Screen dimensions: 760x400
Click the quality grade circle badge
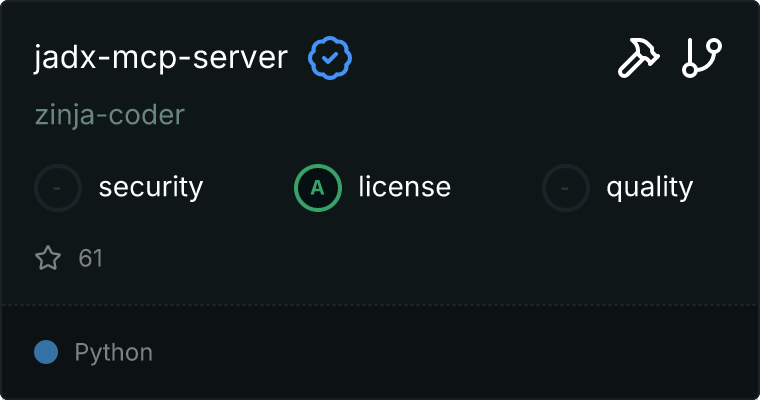coord(566,187)
